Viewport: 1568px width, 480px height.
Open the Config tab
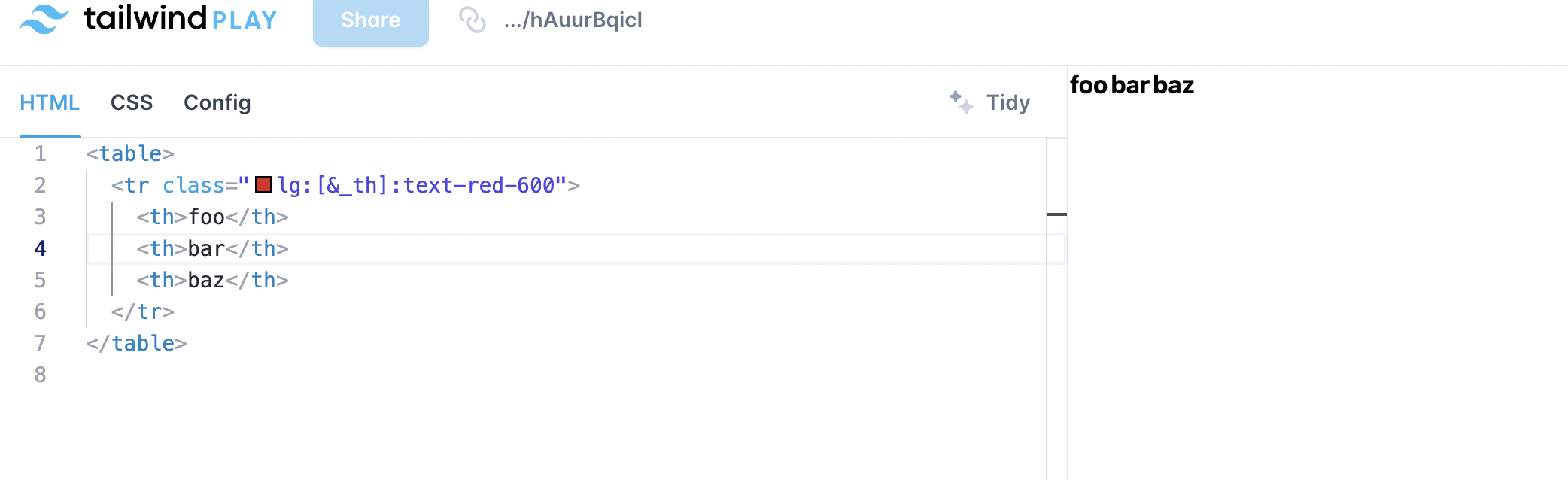[217, 102]
